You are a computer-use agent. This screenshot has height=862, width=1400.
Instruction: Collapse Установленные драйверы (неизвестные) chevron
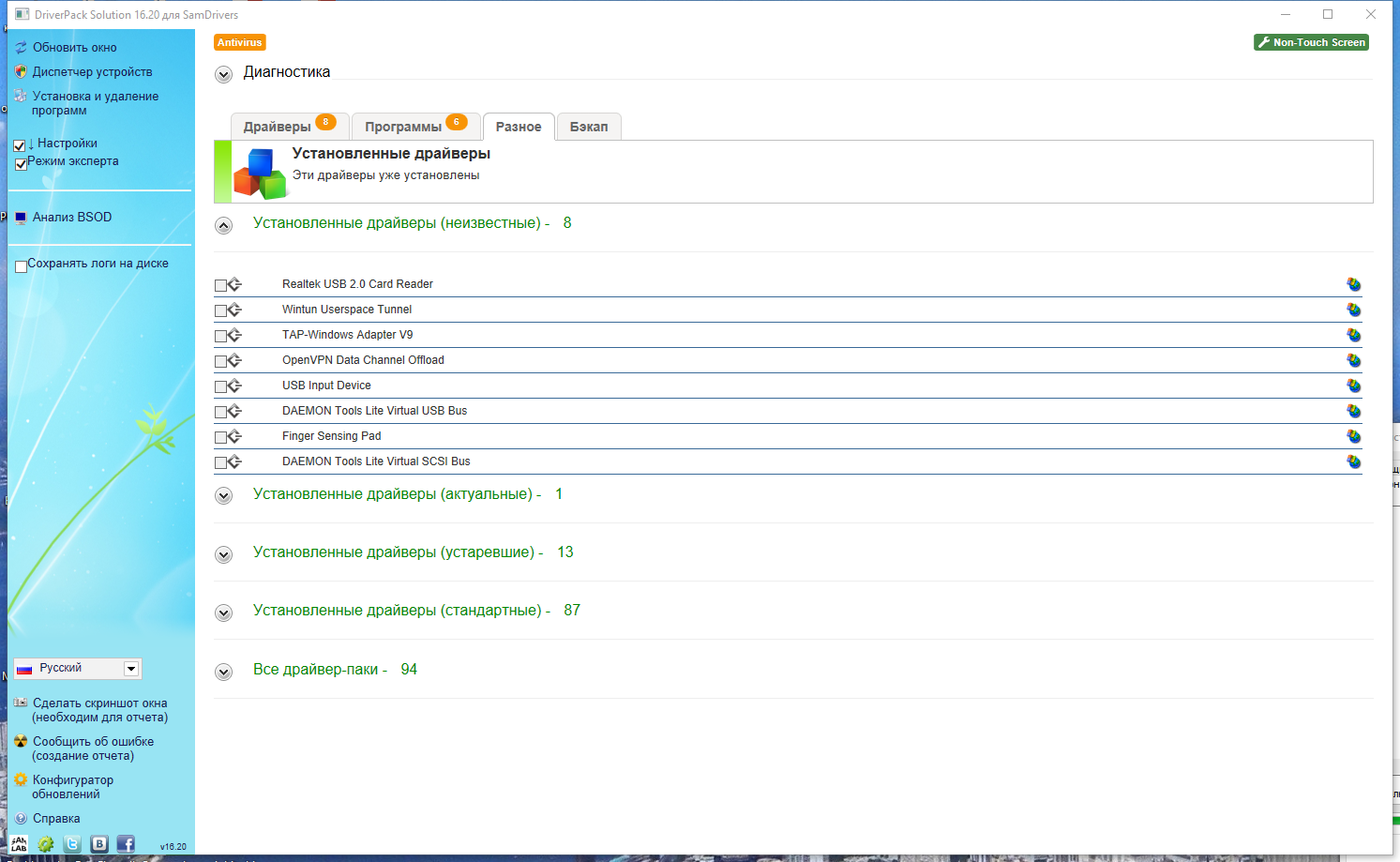pos(223,225)
